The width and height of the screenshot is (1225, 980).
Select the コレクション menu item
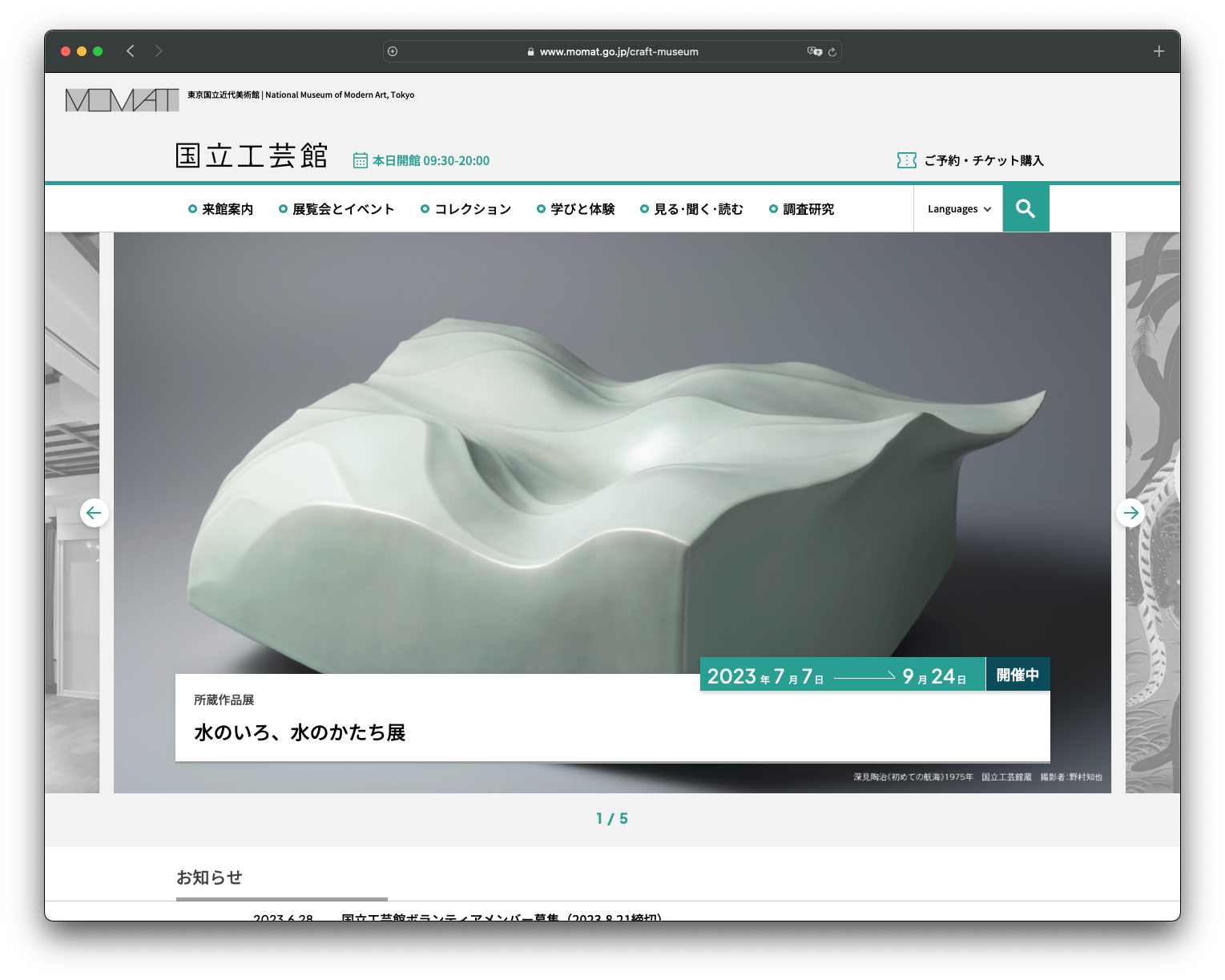(x=466, y=209)
